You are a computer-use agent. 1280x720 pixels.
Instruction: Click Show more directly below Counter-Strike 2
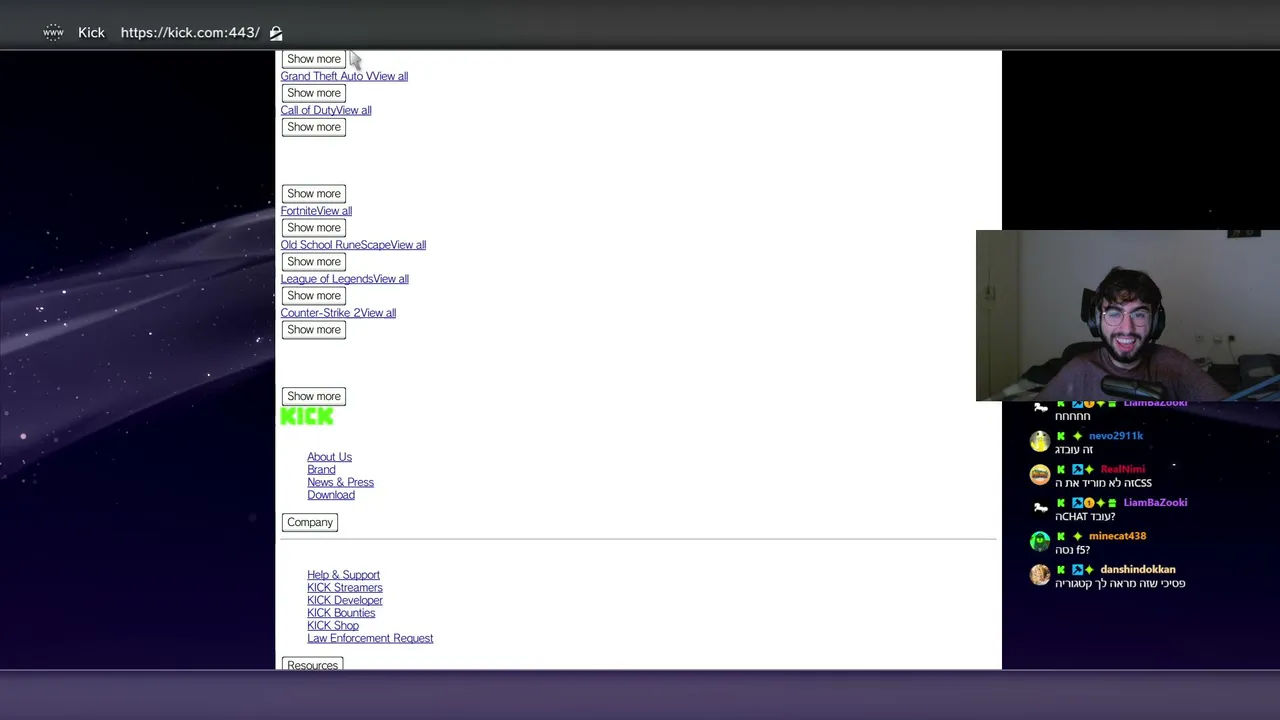(314, 329)
